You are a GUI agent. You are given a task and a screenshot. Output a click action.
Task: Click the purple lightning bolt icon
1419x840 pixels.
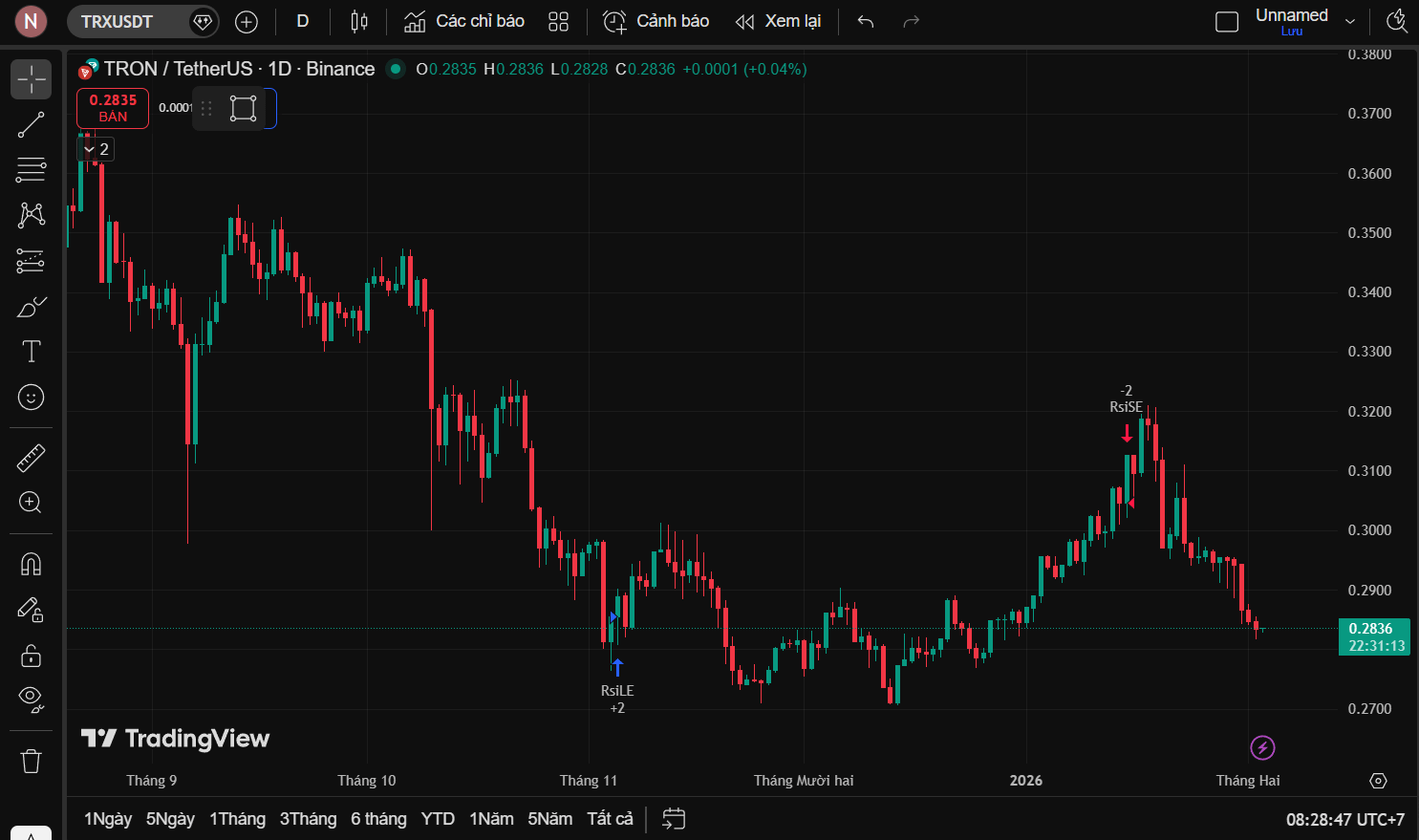point(1262,747)
